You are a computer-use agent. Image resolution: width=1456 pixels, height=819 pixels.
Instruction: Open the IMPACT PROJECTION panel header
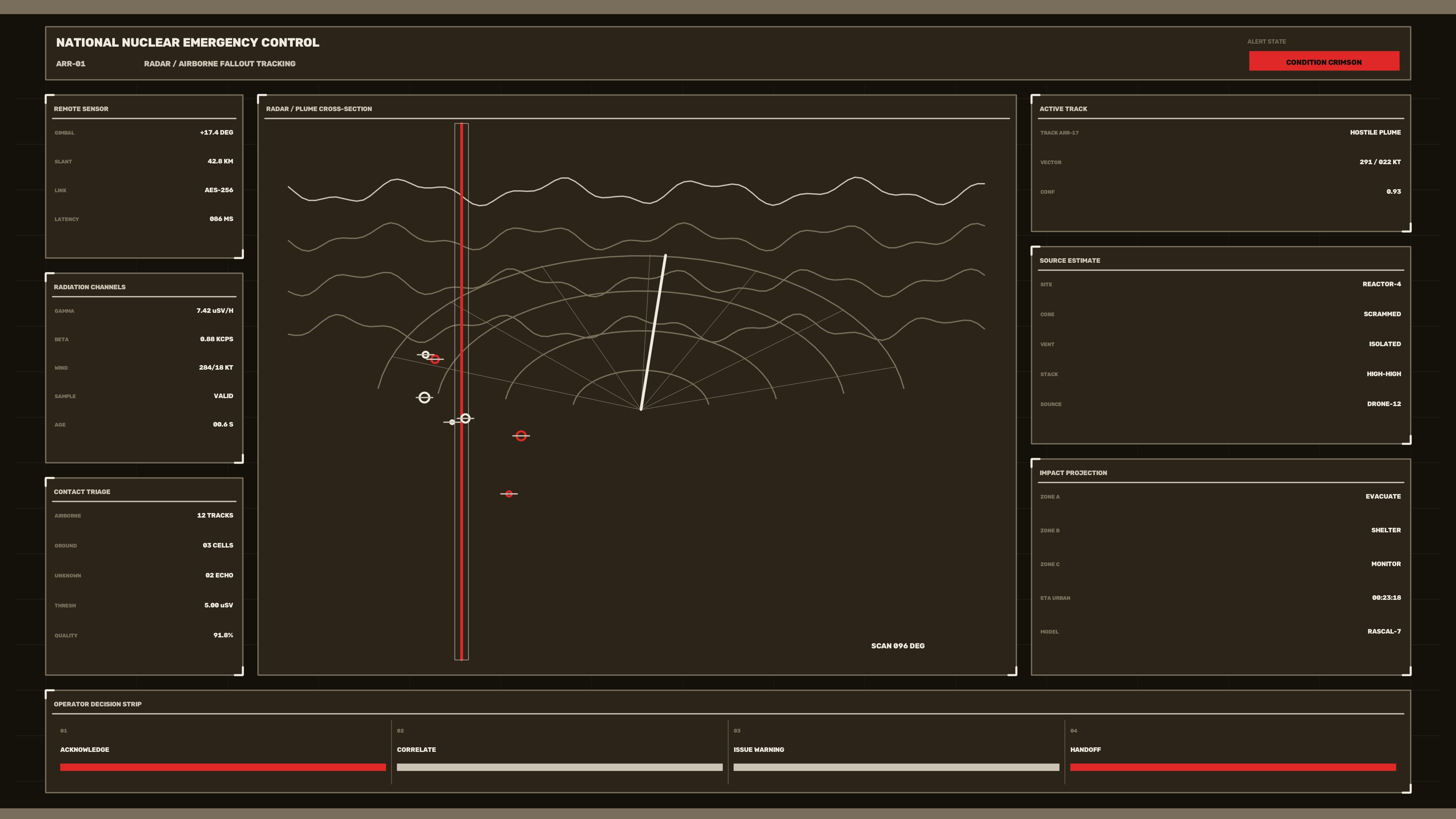tap(1073, 473)
